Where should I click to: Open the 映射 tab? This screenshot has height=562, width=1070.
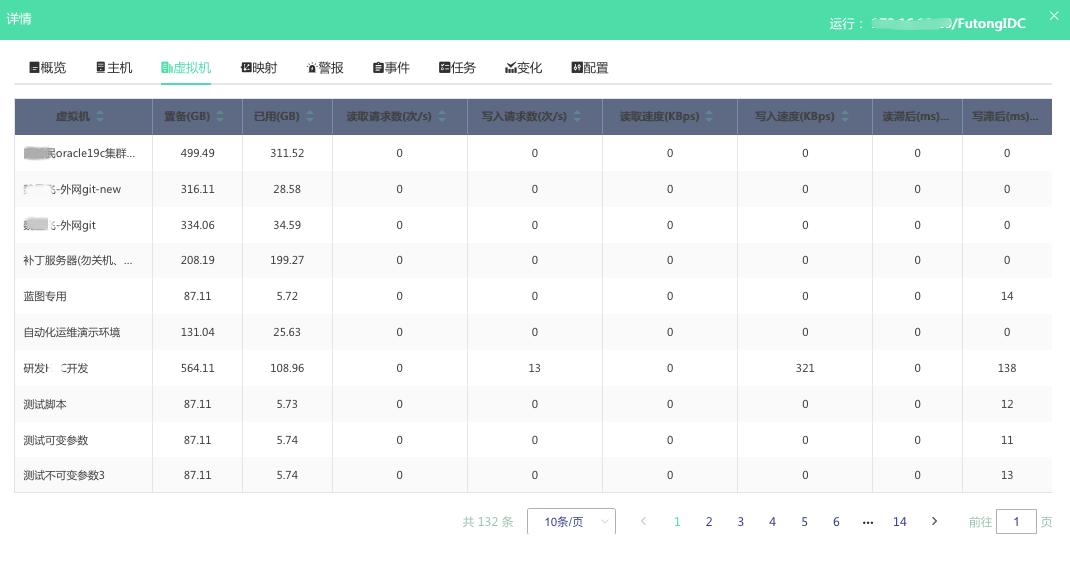click(259, 68)
